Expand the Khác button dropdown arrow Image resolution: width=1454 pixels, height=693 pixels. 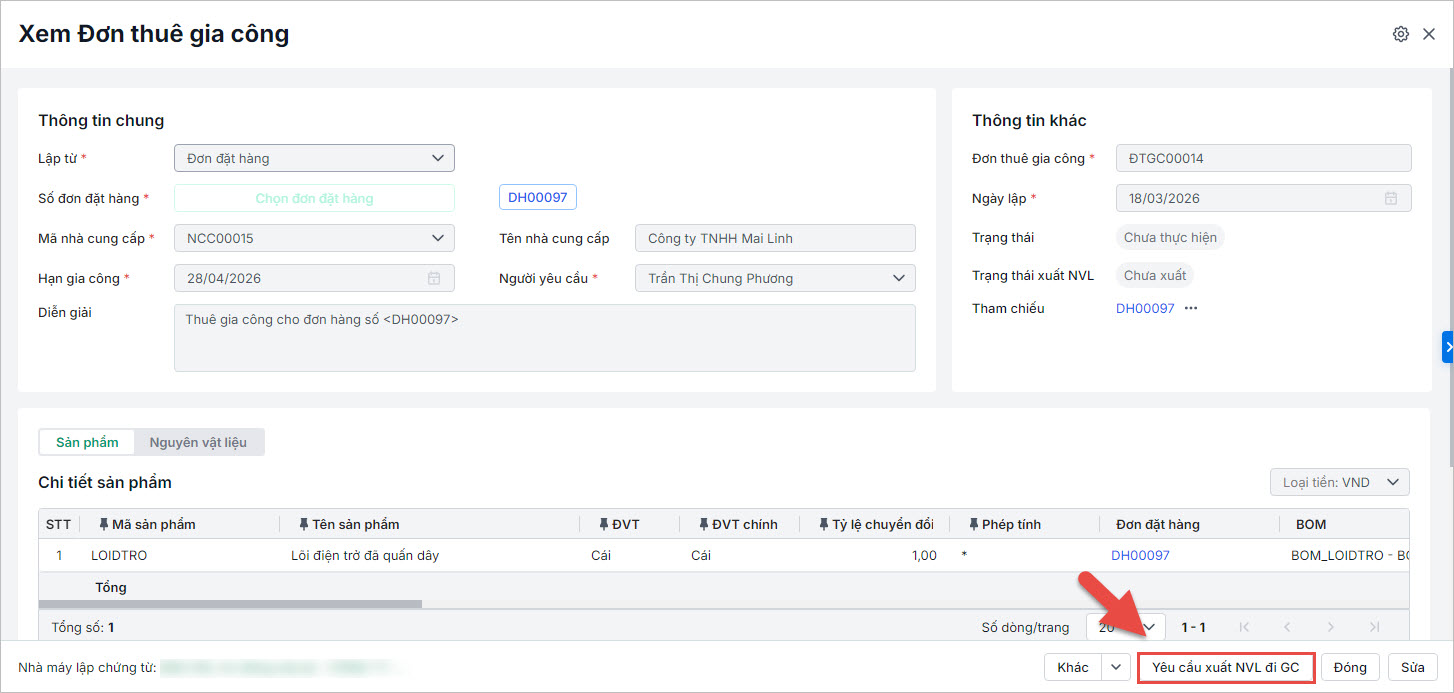(x=1115, y=667)
